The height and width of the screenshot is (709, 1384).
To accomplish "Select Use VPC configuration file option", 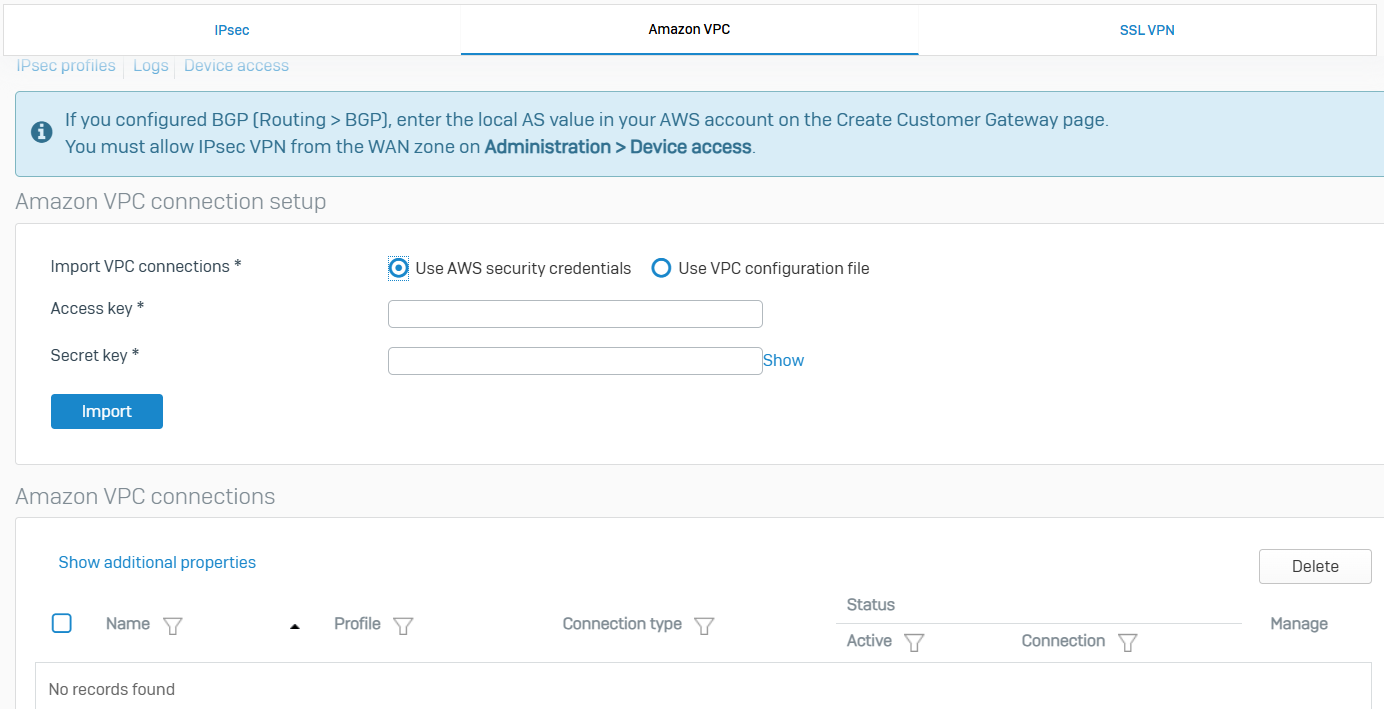I will pos(661,268).
